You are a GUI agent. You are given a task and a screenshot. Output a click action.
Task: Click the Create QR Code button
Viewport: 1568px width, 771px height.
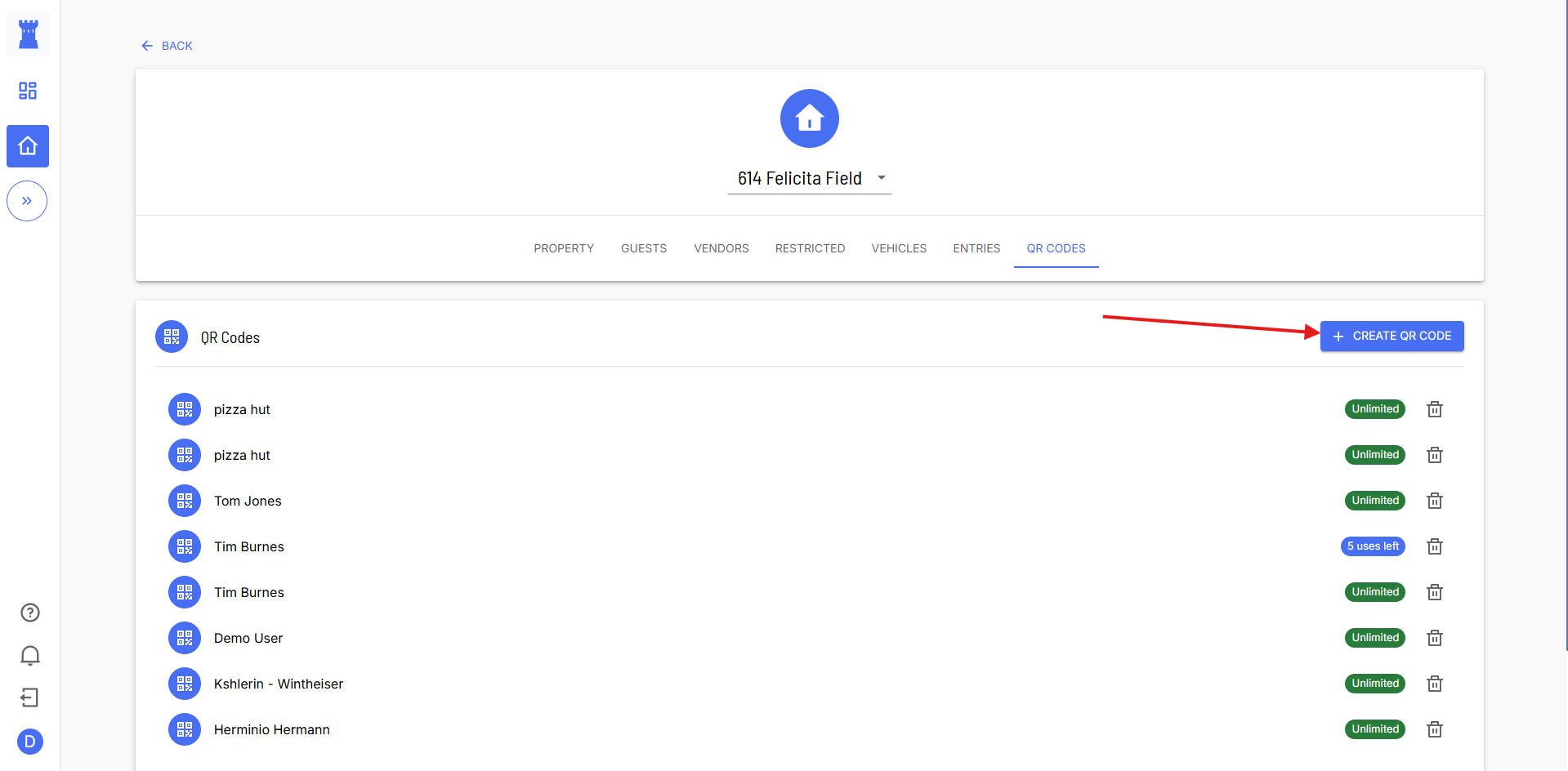point(1392,336)
